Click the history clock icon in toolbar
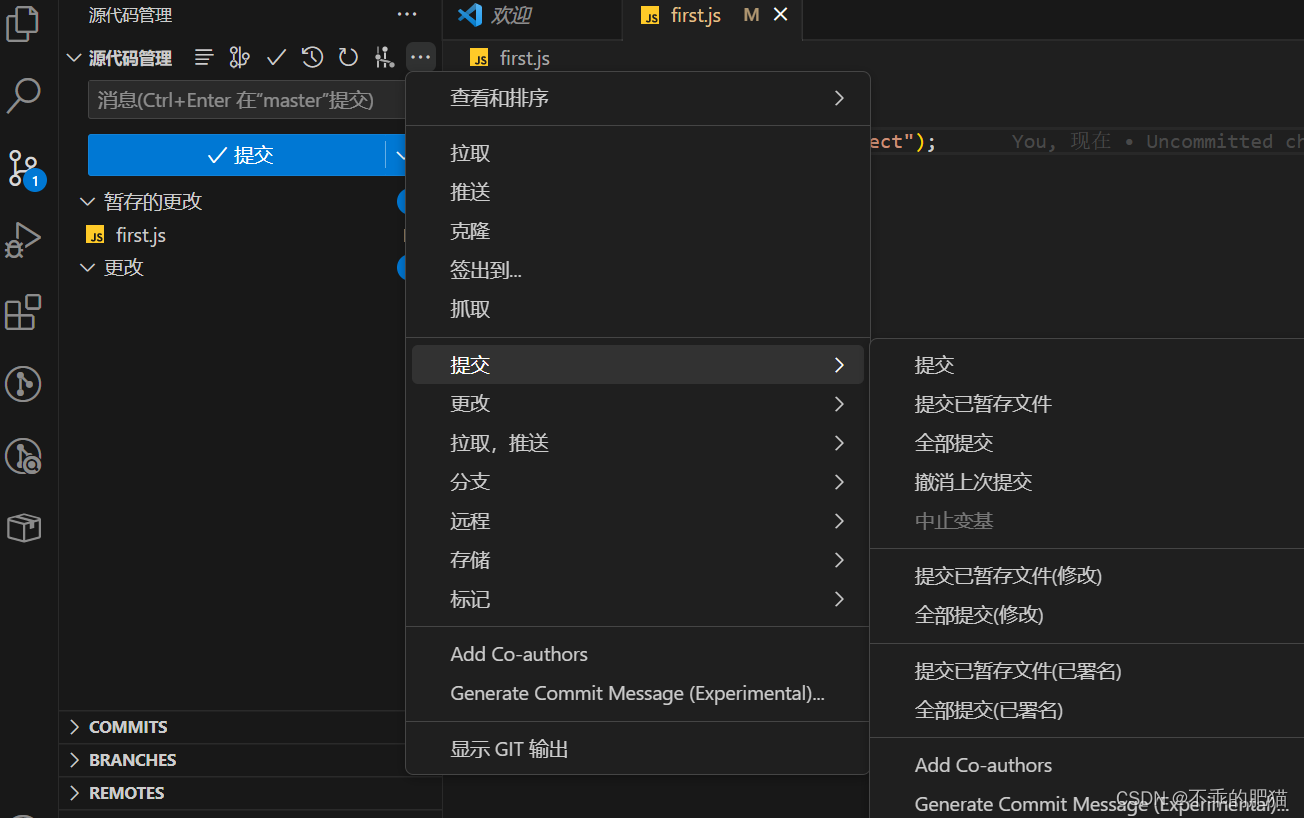This screenshot has width=1304, height=818. (x=313, y=57)
